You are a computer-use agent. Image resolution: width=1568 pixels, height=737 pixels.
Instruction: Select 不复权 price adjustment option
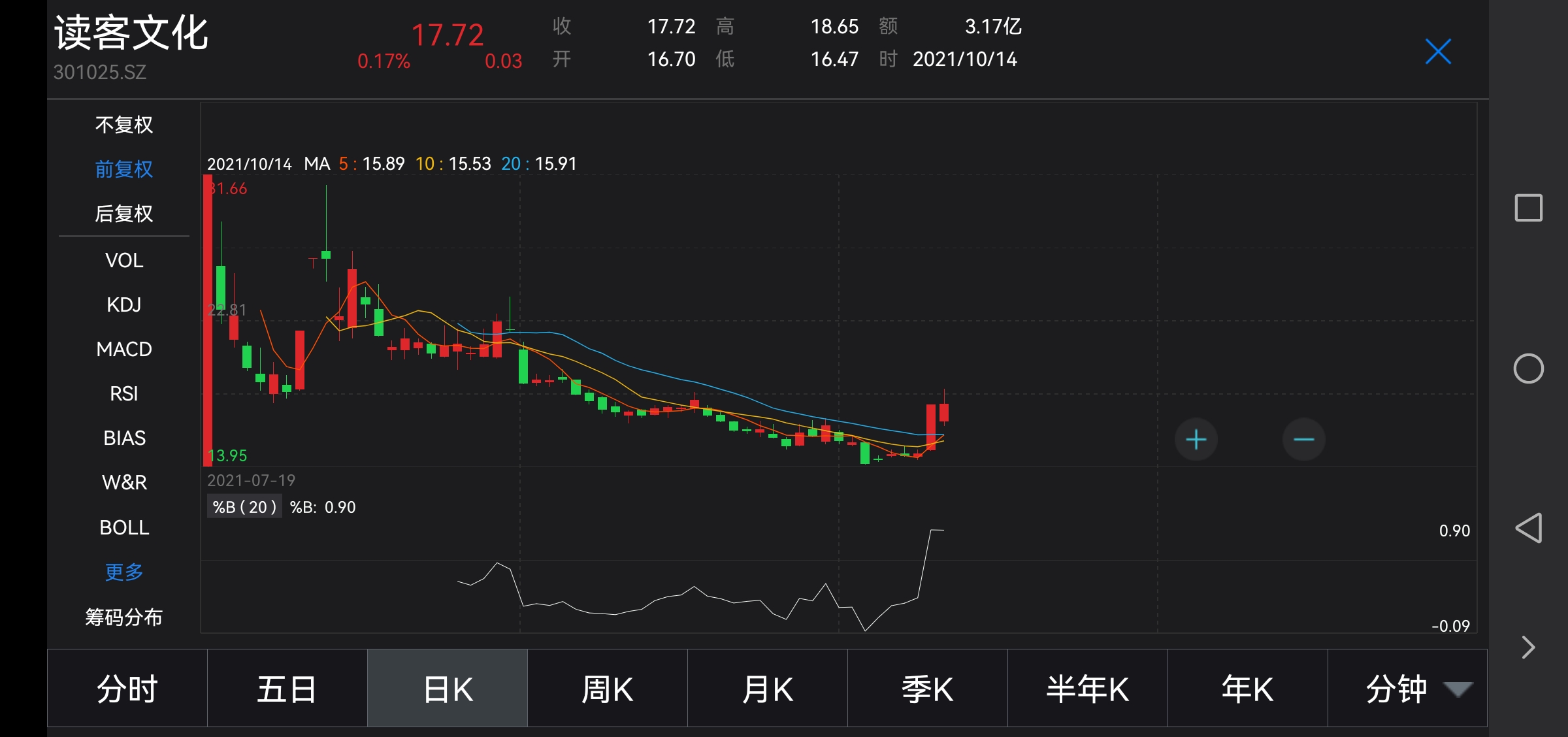[124, 124]
